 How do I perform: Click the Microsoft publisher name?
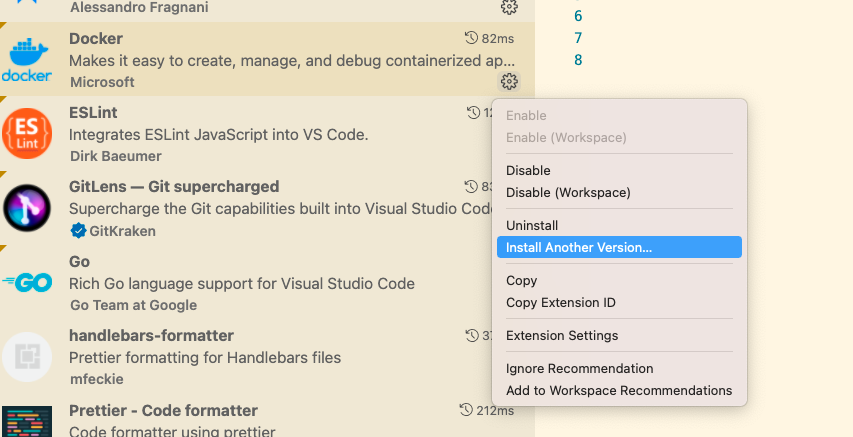[x=102, y=82]
